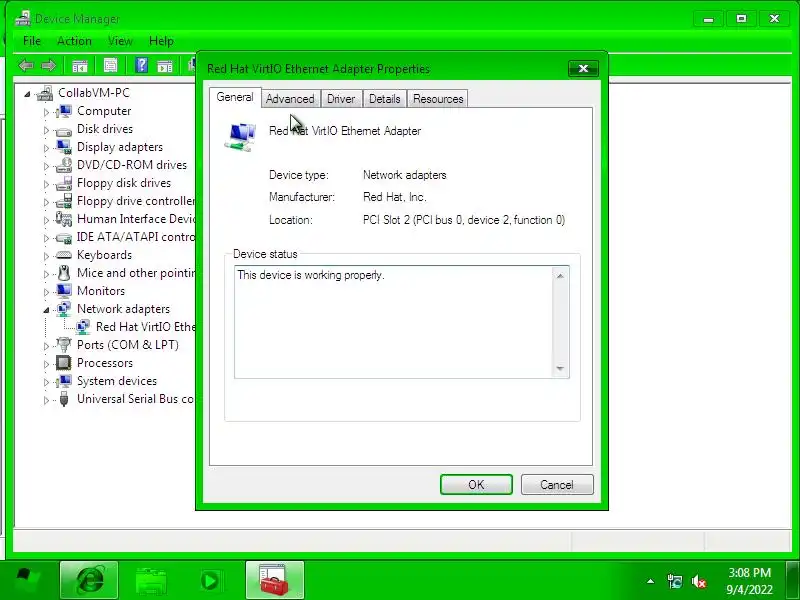
Task: Click the Device status scroll up arrow
Action: [560, 276]
